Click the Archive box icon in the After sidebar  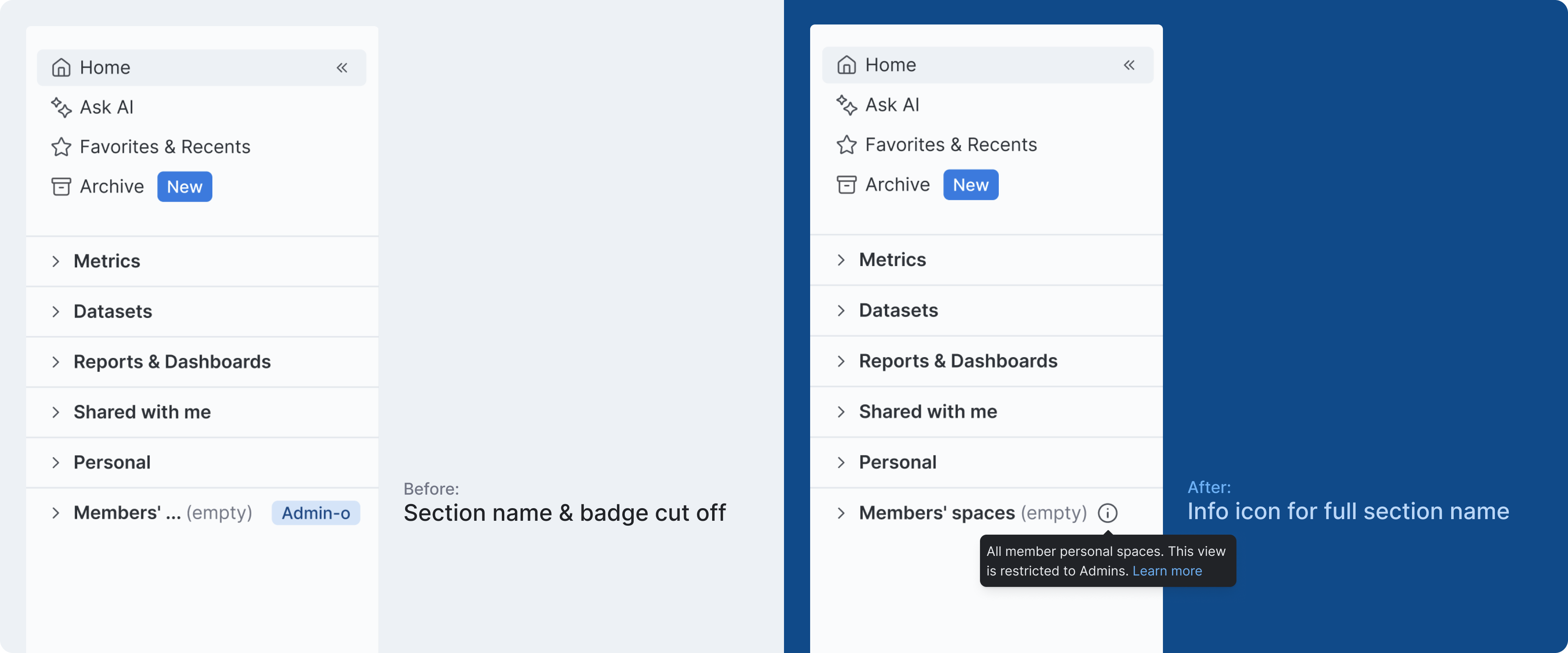pyautogui.click(x=846, y=184)
